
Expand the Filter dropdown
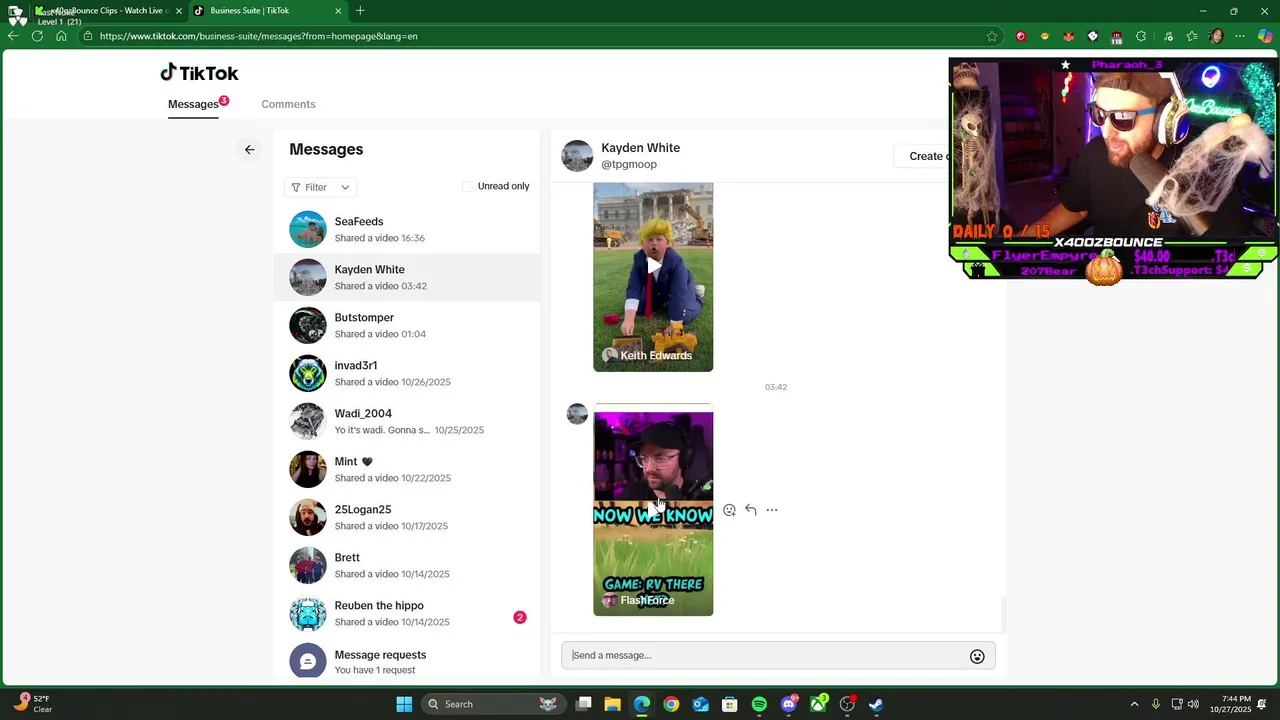coord(321,187)
